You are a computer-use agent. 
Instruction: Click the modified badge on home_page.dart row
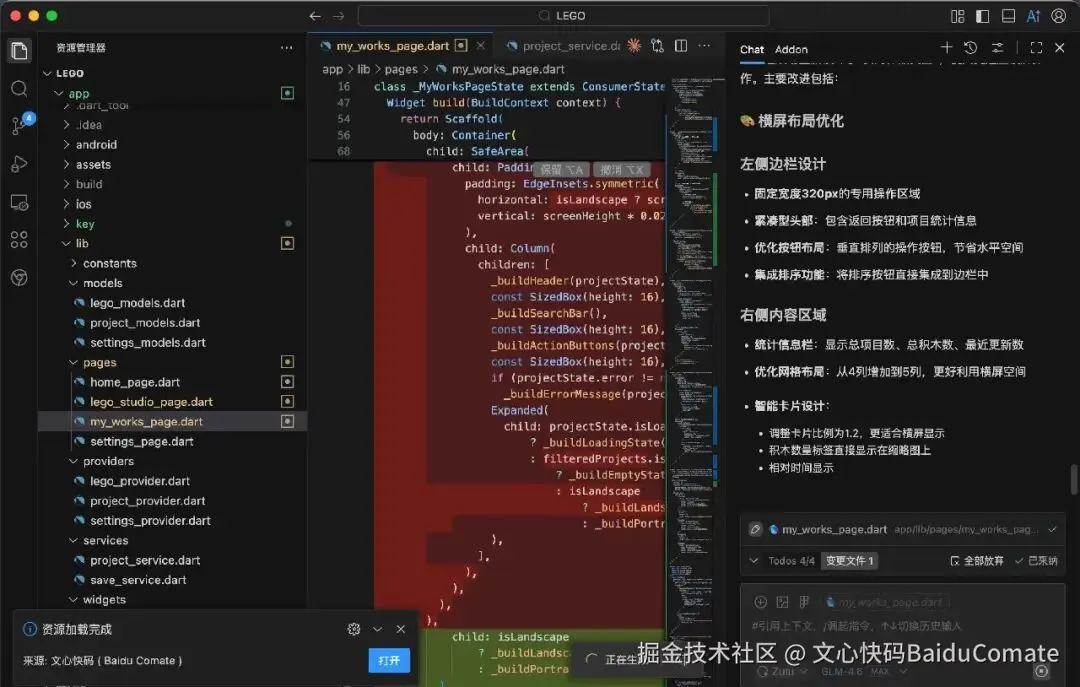pyautogui.click(x=288, y=382)
